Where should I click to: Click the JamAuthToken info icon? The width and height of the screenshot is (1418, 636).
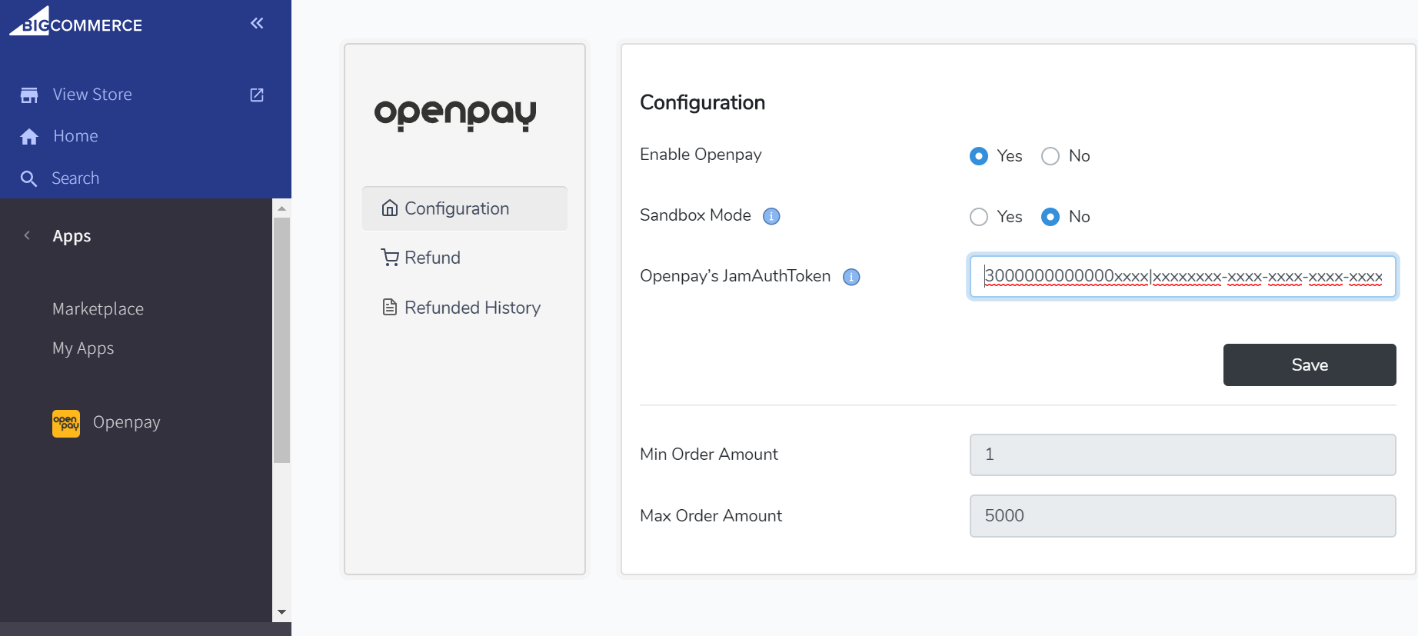(x=851, y=277)
